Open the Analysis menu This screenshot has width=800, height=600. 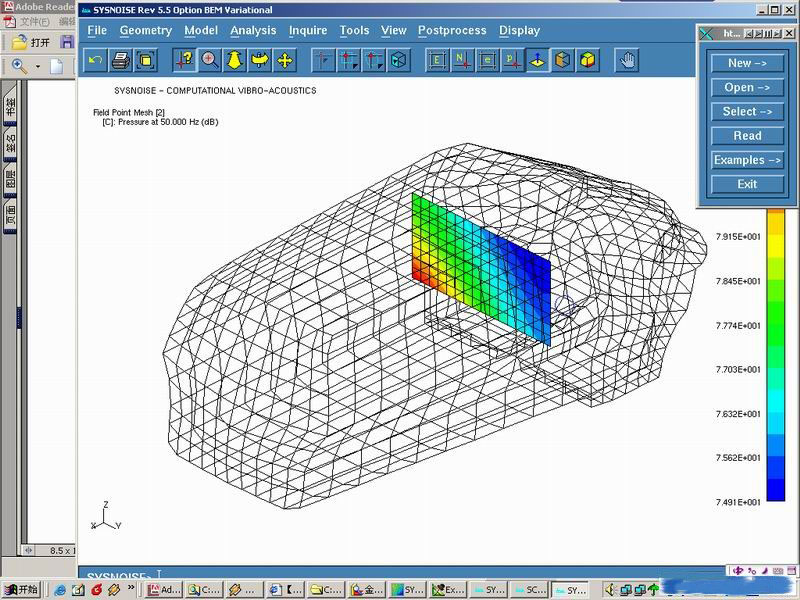click(x=253, y=31)
